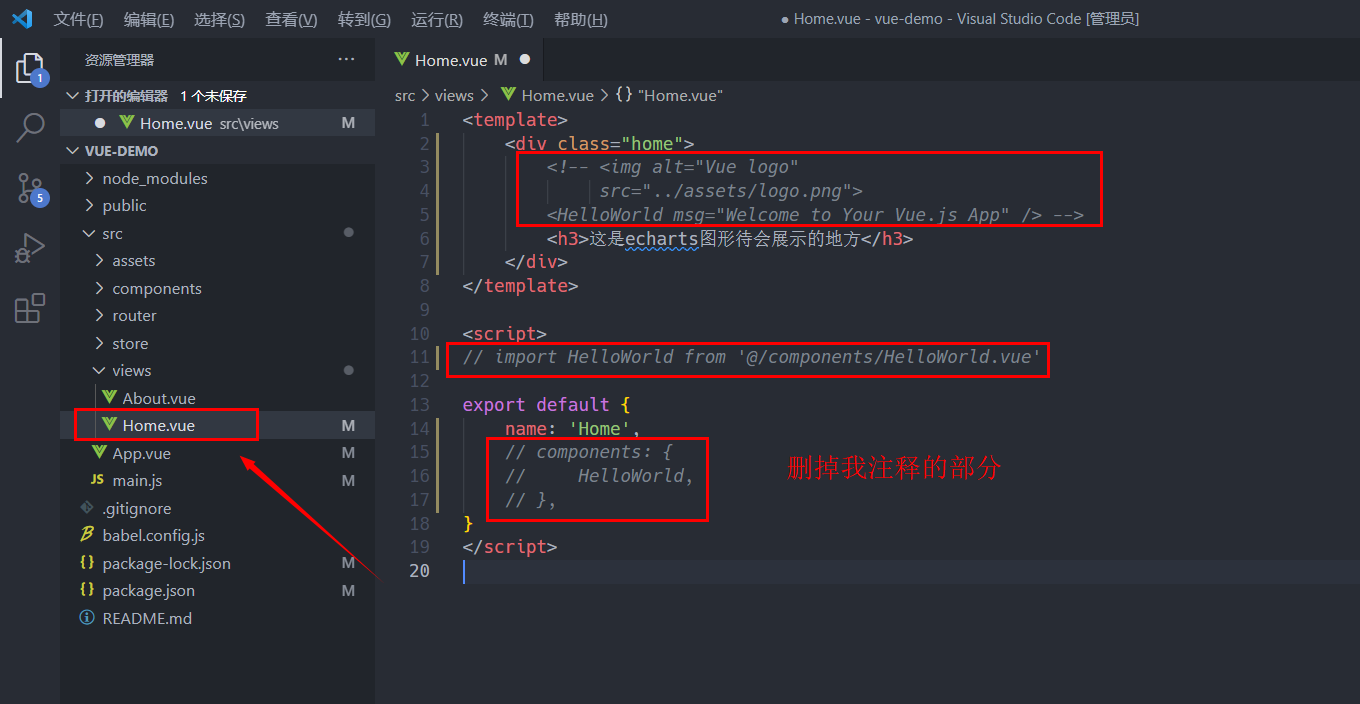Collapse the src folder

click(112, 233)
